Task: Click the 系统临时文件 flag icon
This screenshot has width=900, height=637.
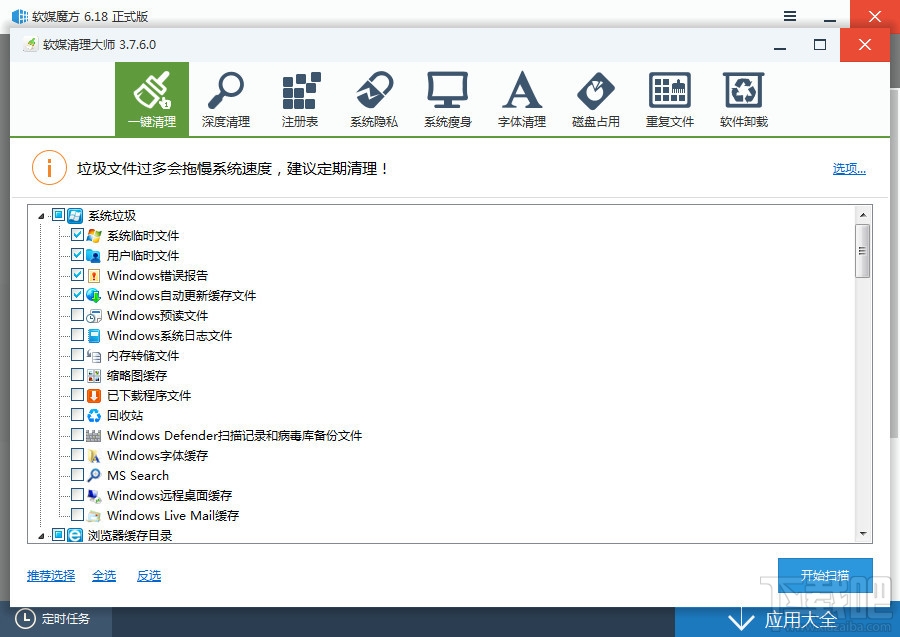Action: coord(94,235)
